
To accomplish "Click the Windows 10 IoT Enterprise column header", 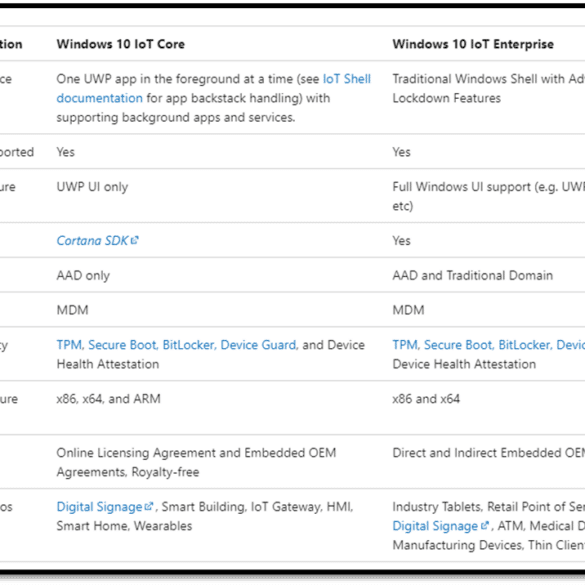I will pyautogui.click(x=473, y=44).
